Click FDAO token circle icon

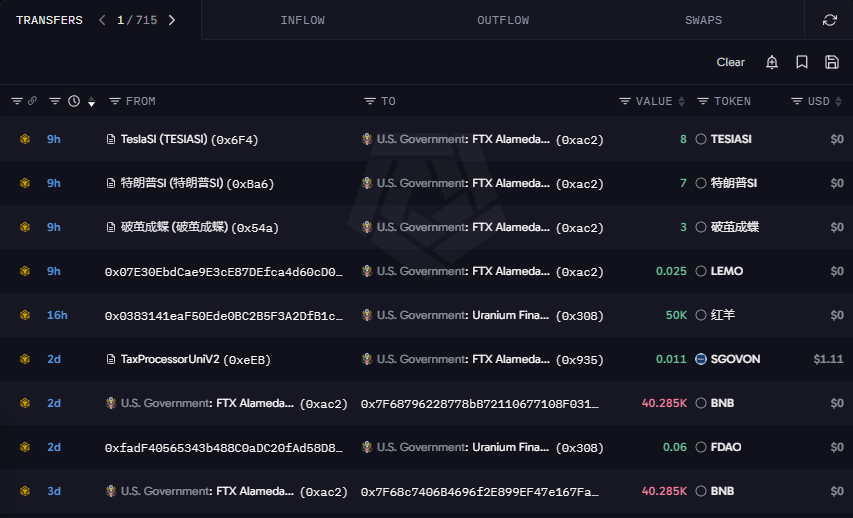pos(701,447)
